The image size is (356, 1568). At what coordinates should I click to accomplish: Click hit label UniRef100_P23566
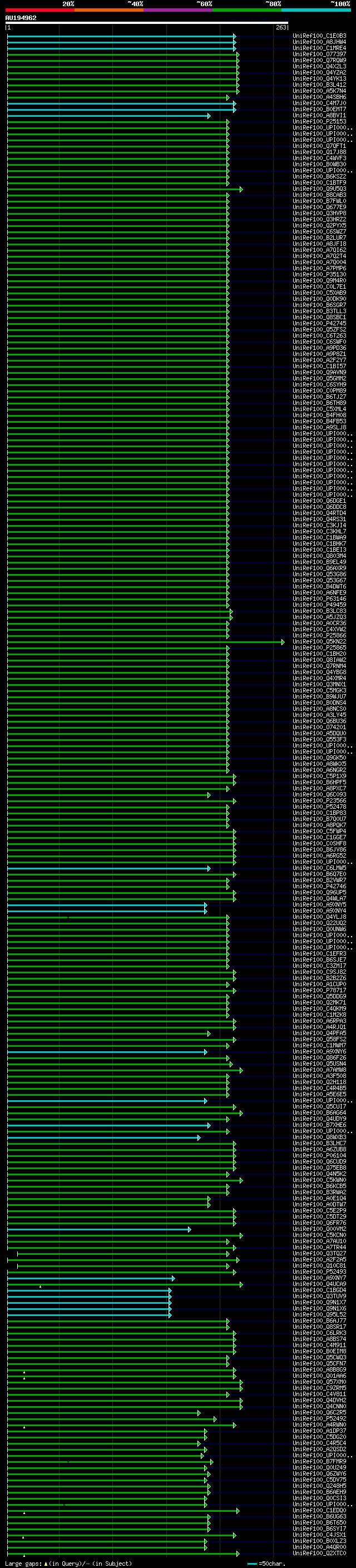click(x=319, y=801)
